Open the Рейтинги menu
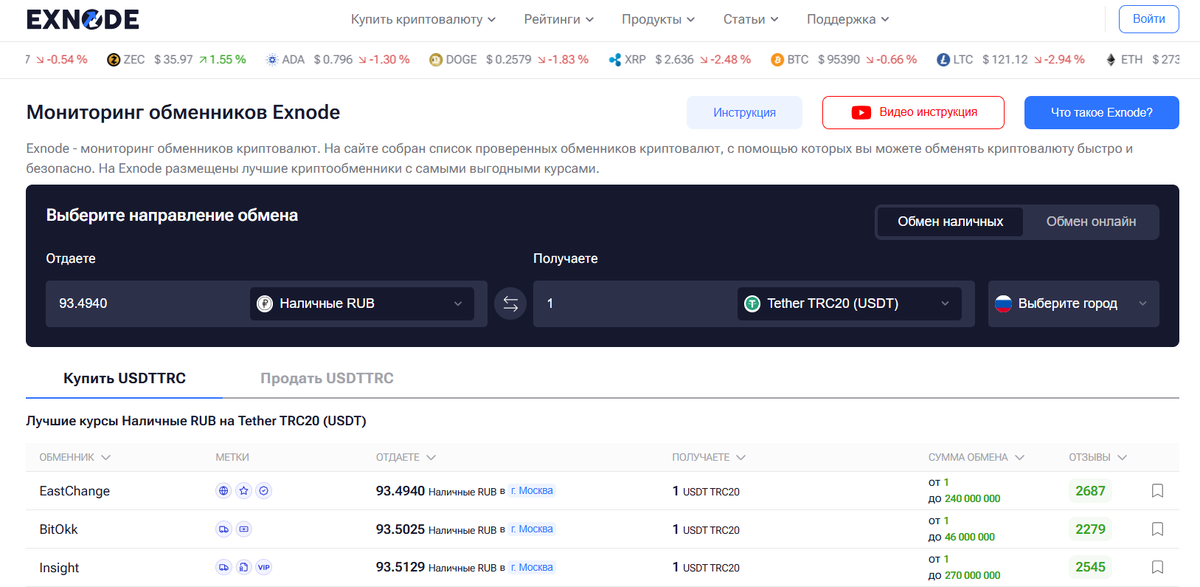Image resolution: width=1200 pixels, height=587 pixels. pyautogui.click(x=558, y=19)
